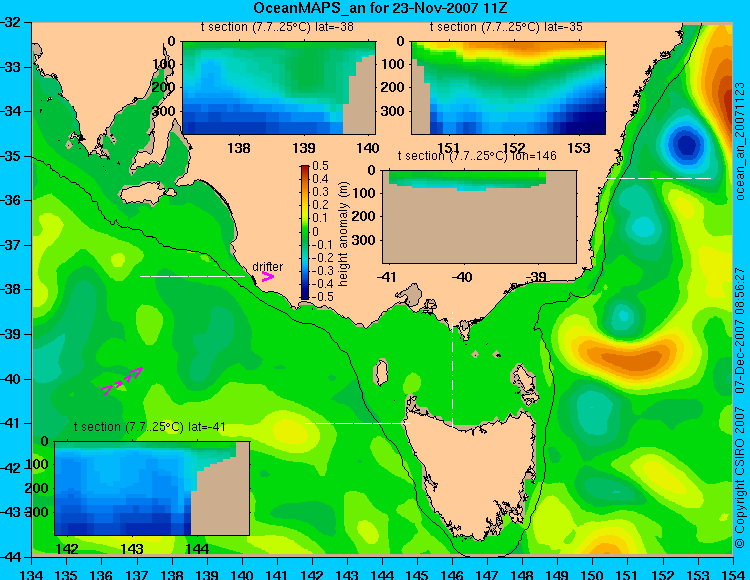Click the "ocean_an_20071123" file label
This screenshot has width=750, height=580.
[739, 141]
